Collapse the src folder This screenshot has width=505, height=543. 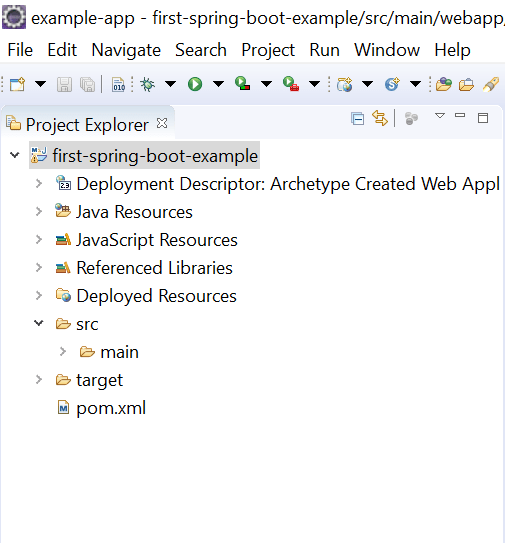point(38,323)
